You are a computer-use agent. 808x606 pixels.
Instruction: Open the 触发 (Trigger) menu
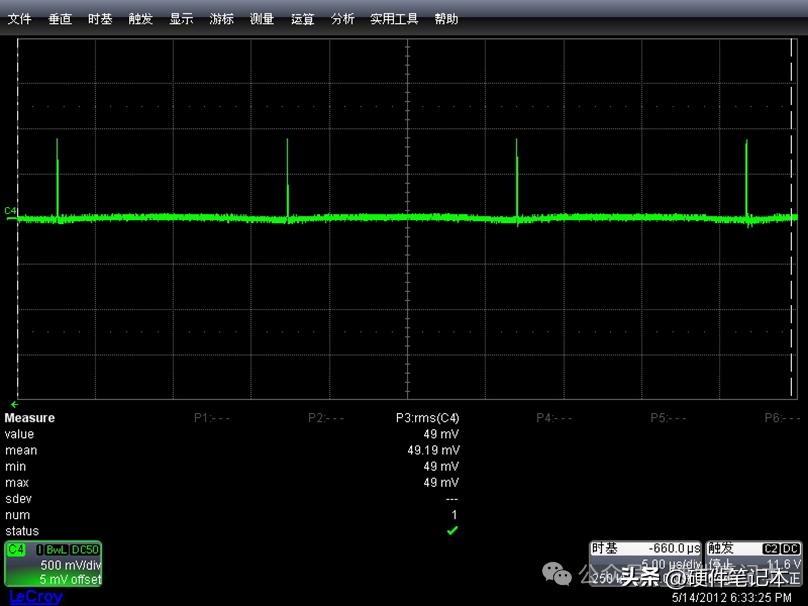click(140, 19)
